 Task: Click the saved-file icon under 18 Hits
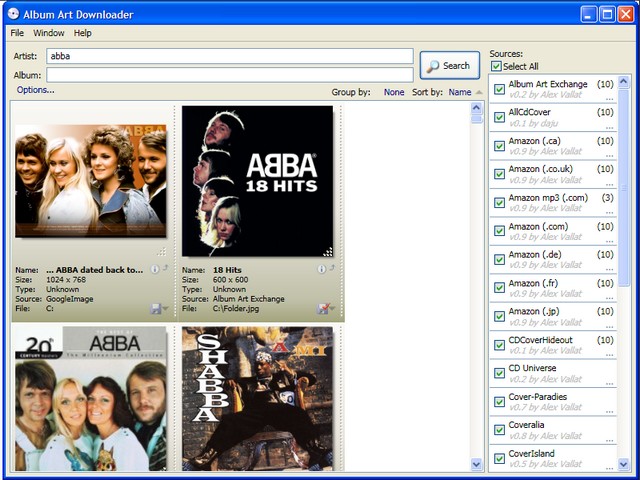(322, 309)
